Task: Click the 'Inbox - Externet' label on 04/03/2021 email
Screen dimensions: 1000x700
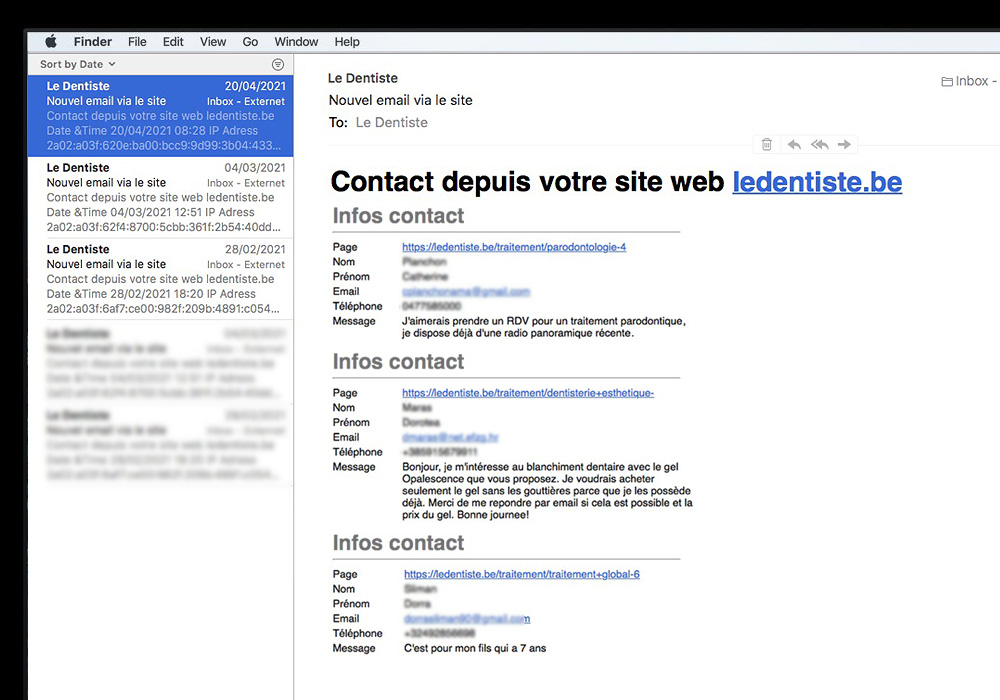Action: coord(246,183)
